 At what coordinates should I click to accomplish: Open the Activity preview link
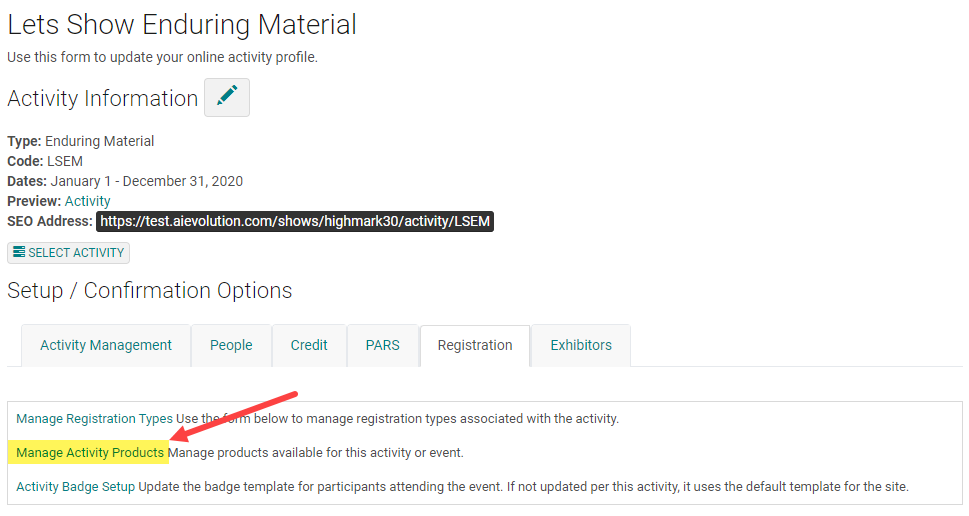click(x=87, y=201)
